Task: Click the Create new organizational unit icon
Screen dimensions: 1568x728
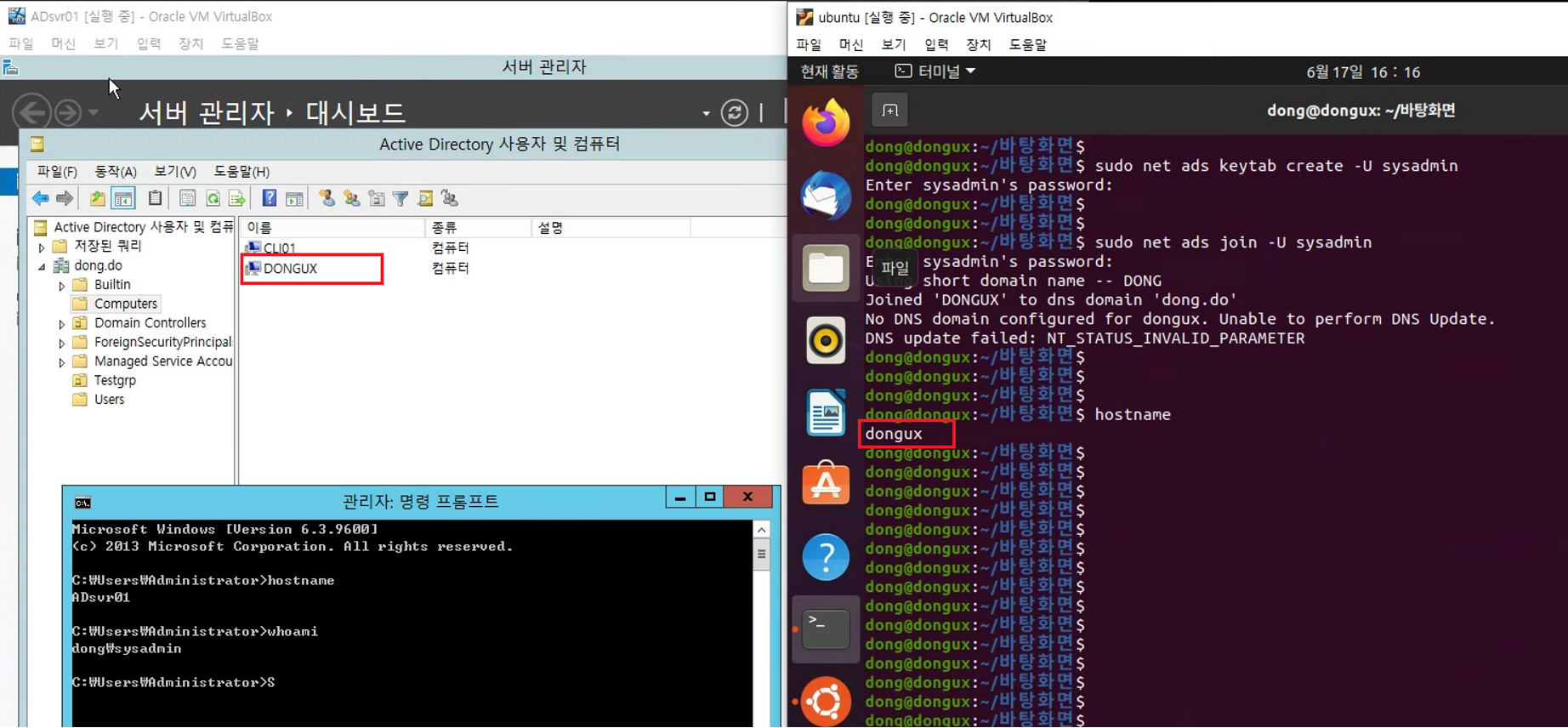Action: (376, 199)
